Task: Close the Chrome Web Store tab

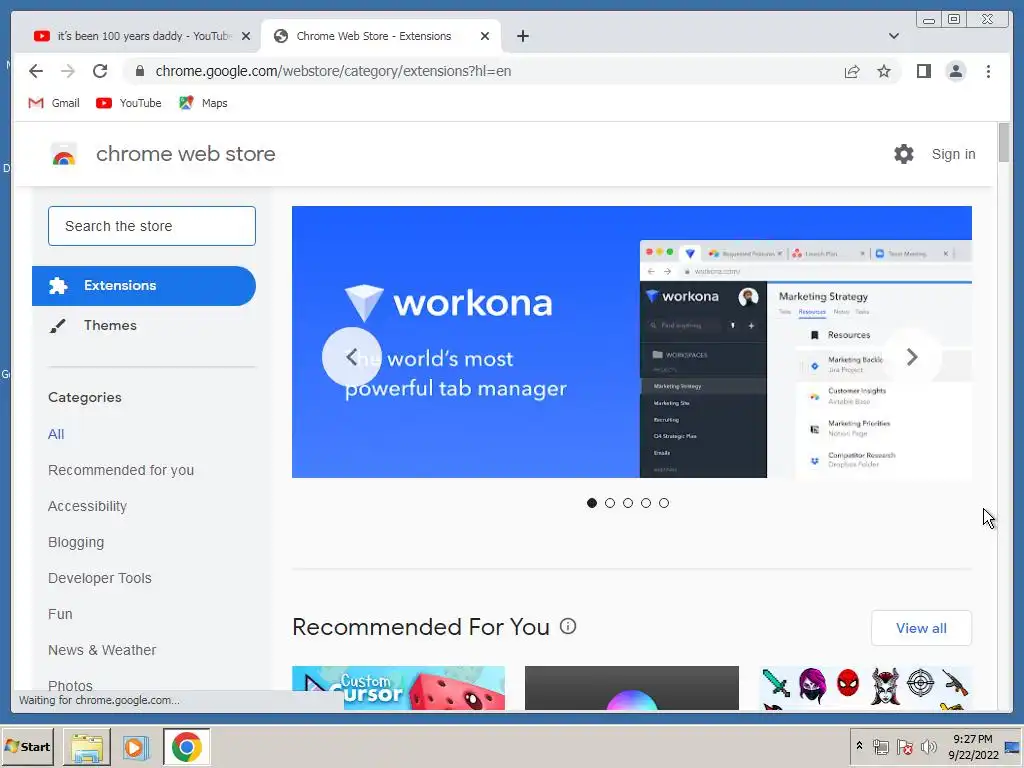Action: pos(485,36)
